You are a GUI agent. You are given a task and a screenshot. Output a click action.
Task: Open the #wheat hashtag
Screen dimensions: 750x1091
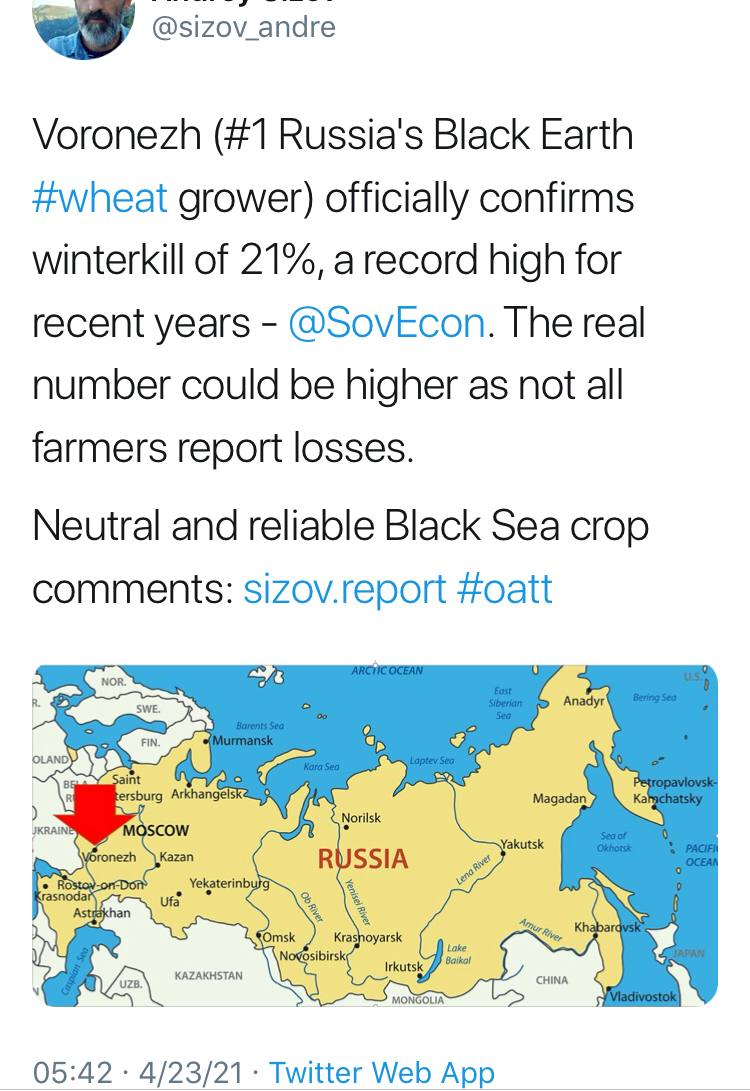100,198
